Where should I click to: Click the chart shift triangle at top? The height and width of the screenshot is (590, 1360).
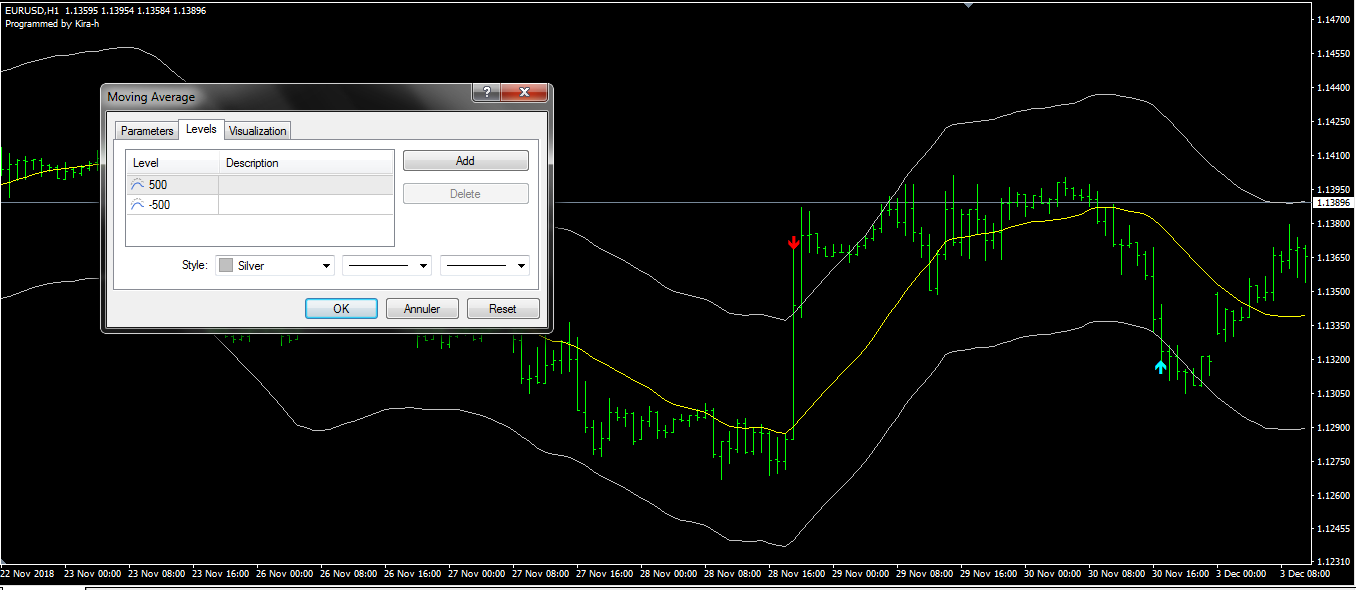(x=967, y=5)
